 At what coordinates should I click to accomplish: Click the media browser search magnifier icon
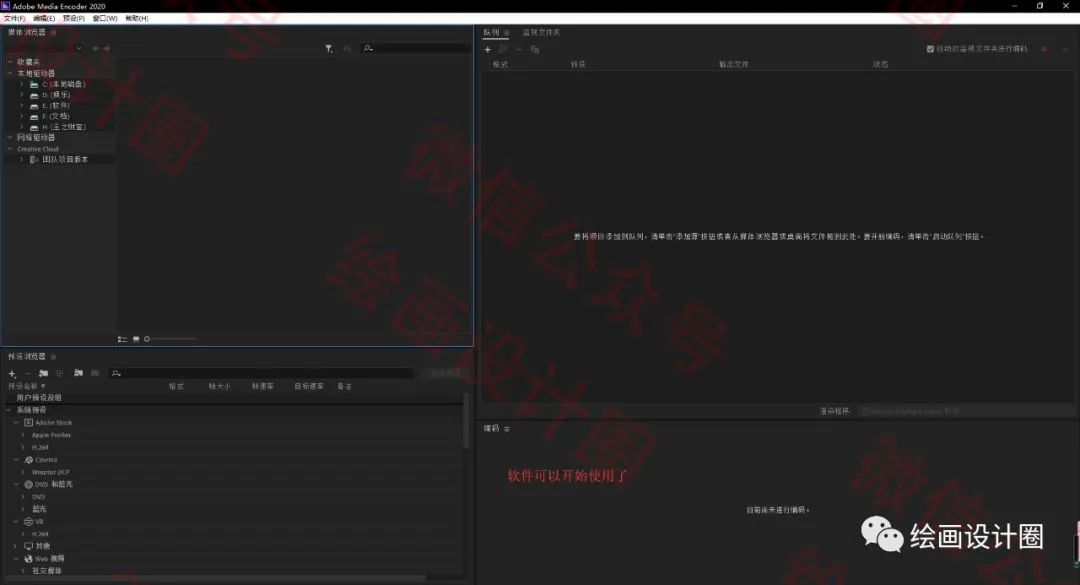(368, 48)
